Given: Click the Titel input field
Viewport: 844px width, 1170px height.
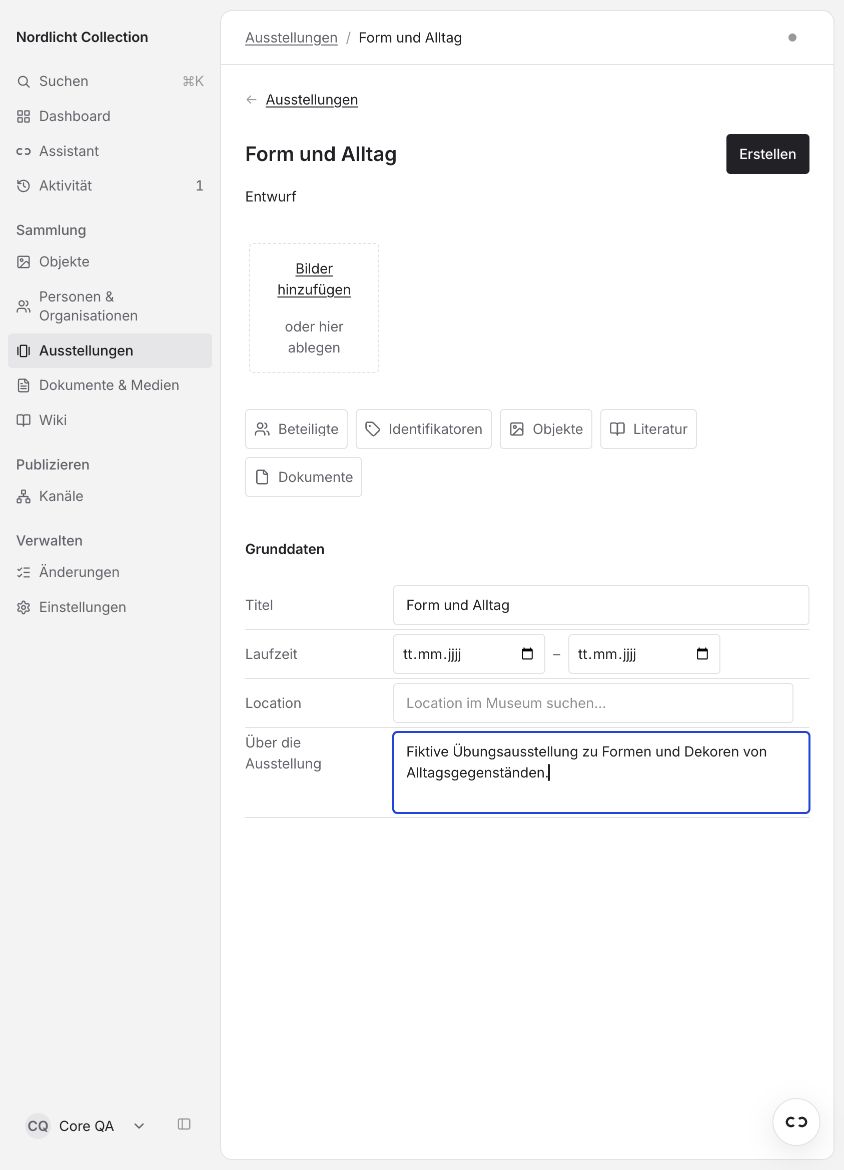Looking at the screenshot, I should 601,605.
